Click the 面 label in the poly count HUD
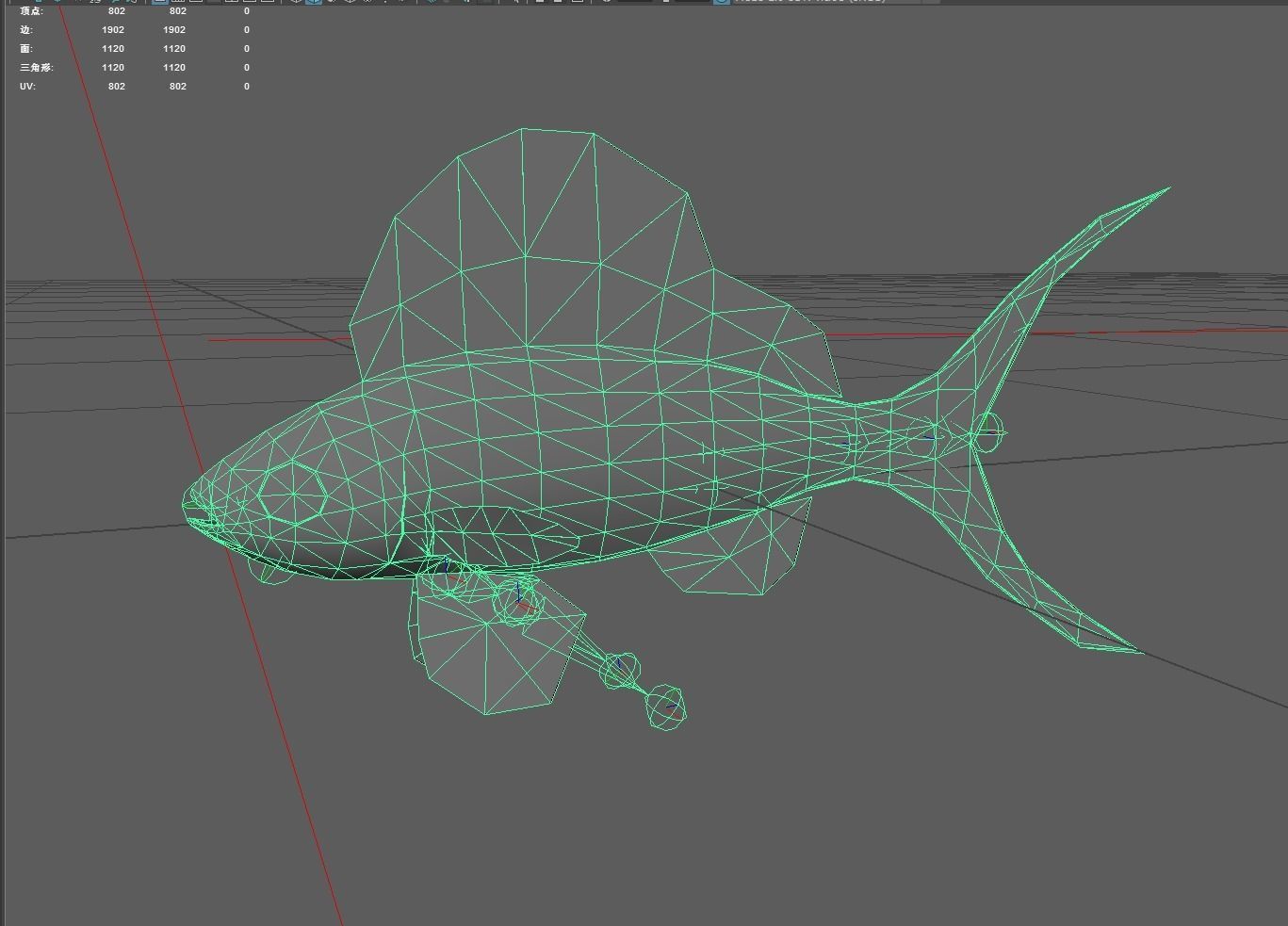The image size is (1288, 926). pyautogui.click(x=26, y=49)
